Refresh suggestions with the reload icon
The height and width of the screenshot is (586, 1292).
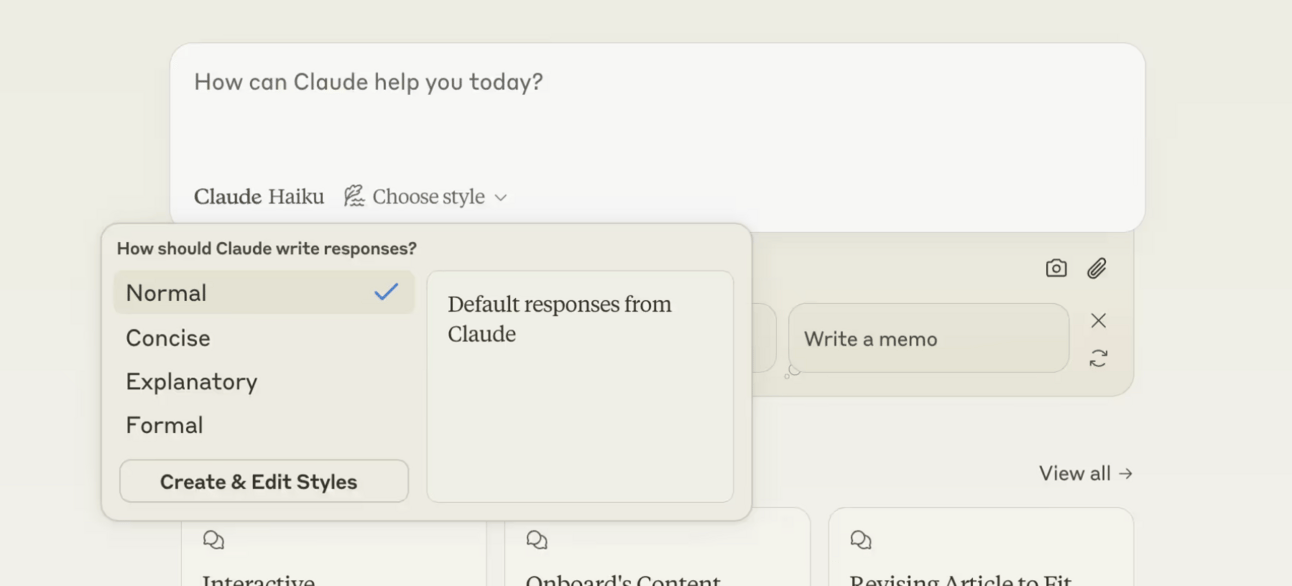(1098, 358)
